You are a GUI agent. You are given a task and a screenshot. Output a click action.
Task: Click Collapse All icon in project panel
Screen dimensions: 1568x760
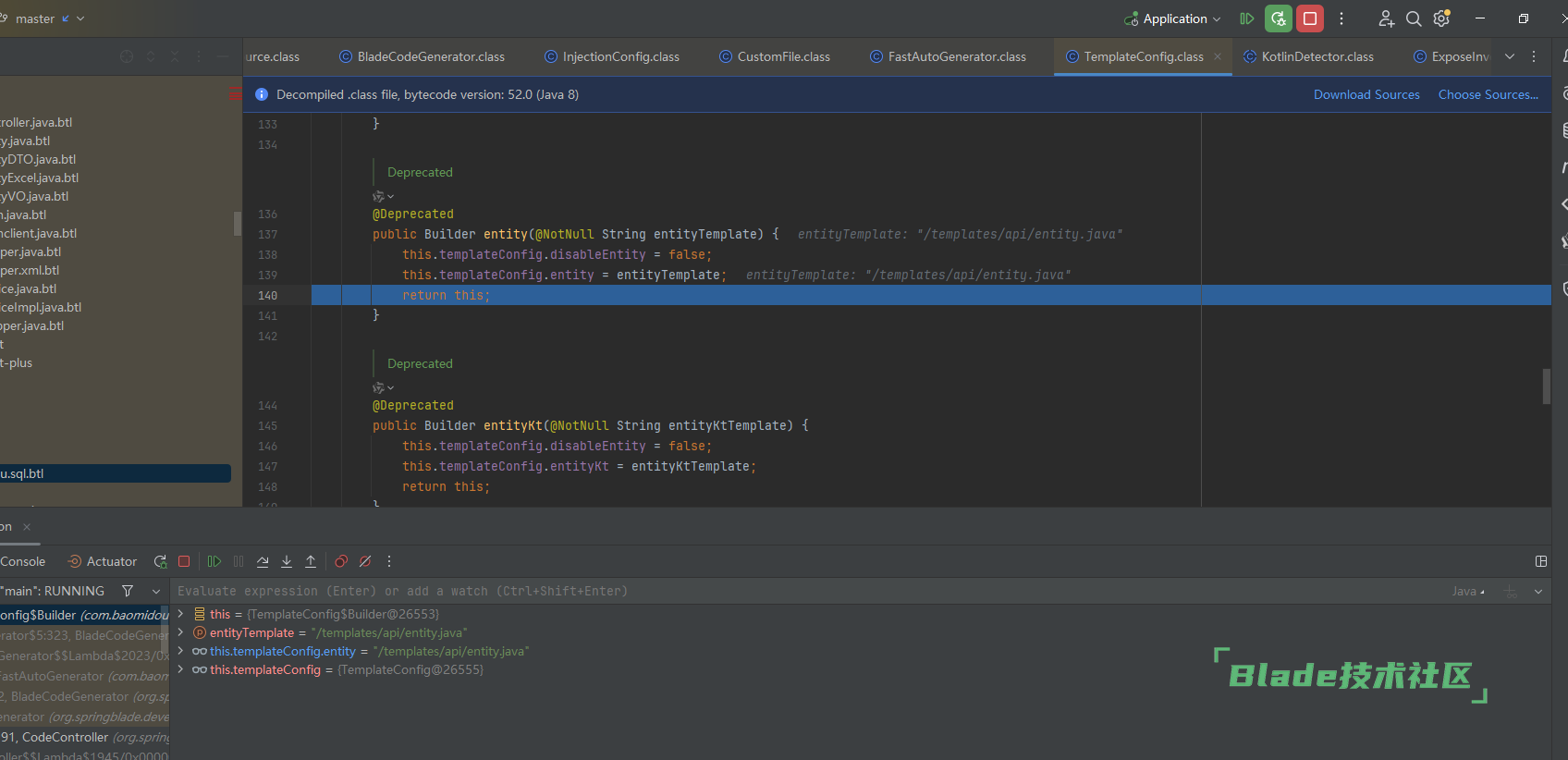pyautogui.click(x=175, y=56)
